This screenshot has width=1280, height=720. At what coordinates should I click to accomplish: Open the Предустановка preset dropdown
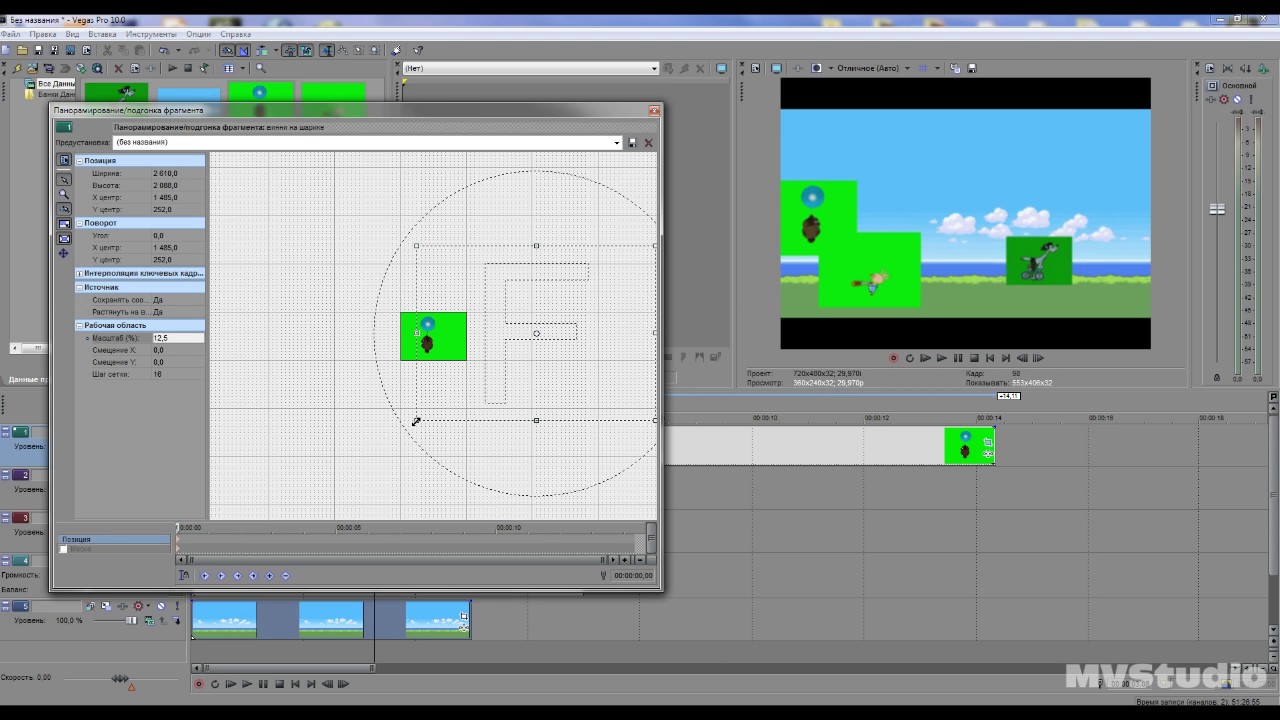[617, 143]
